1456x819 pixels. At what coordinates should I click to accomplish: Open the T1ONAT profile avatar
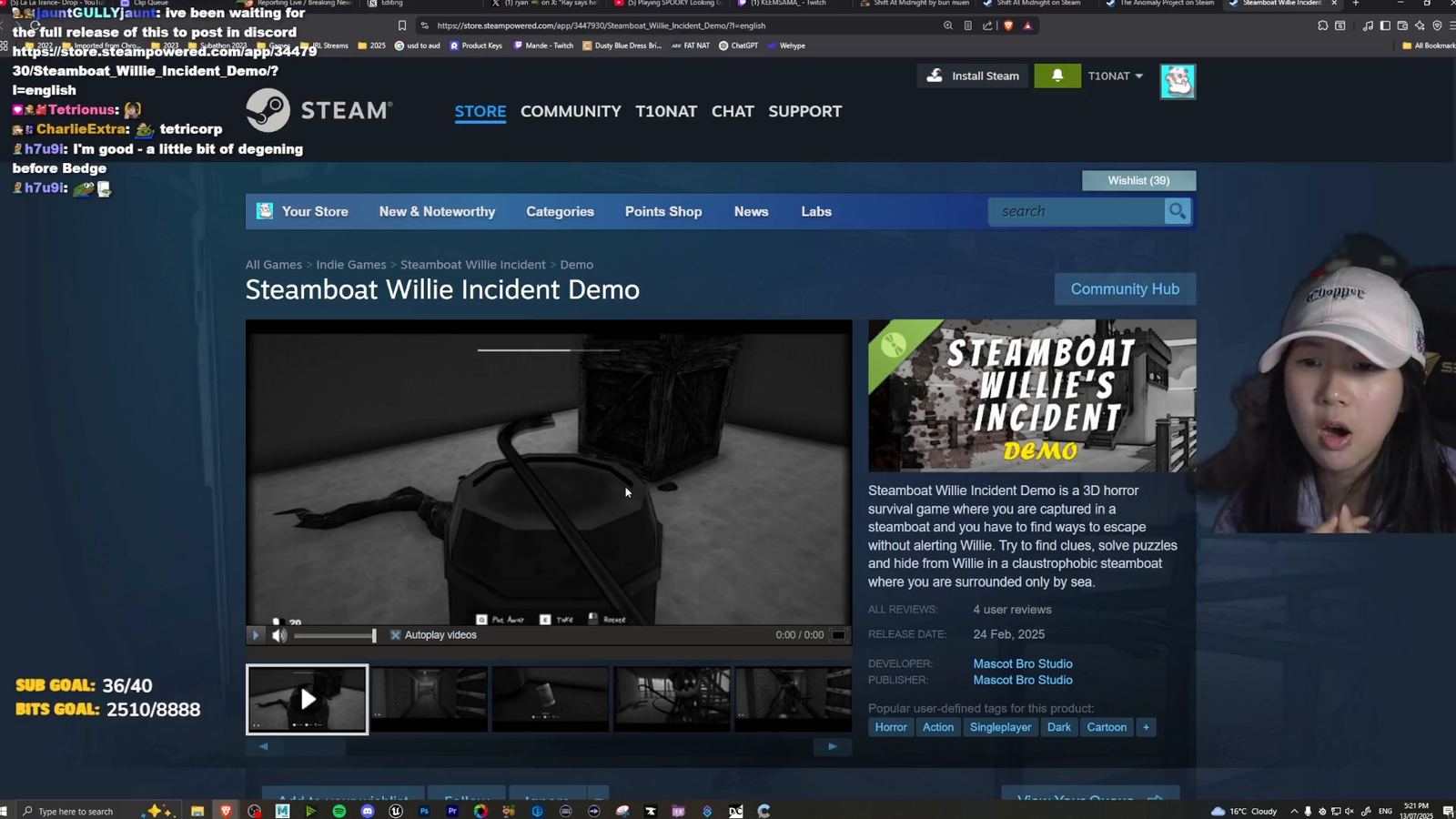[1178, 81]
